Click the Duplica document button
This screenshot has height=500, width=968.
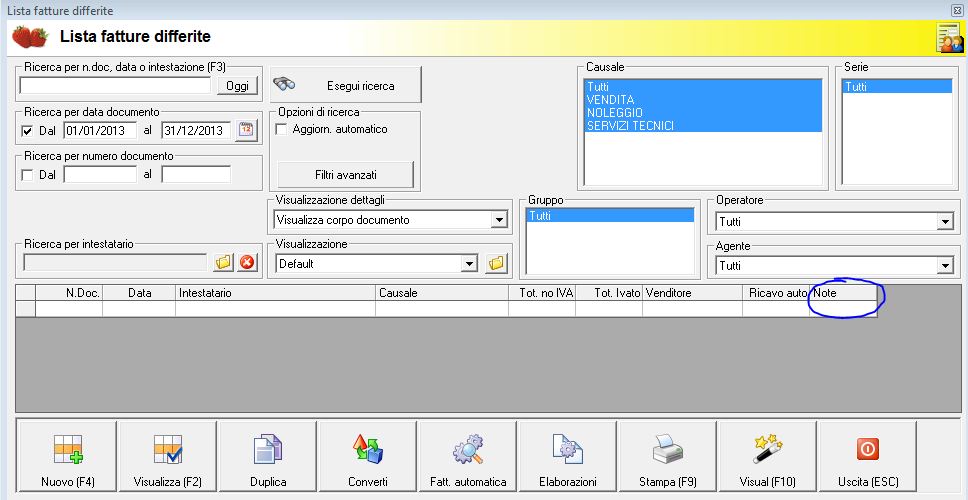coord(268,456)
